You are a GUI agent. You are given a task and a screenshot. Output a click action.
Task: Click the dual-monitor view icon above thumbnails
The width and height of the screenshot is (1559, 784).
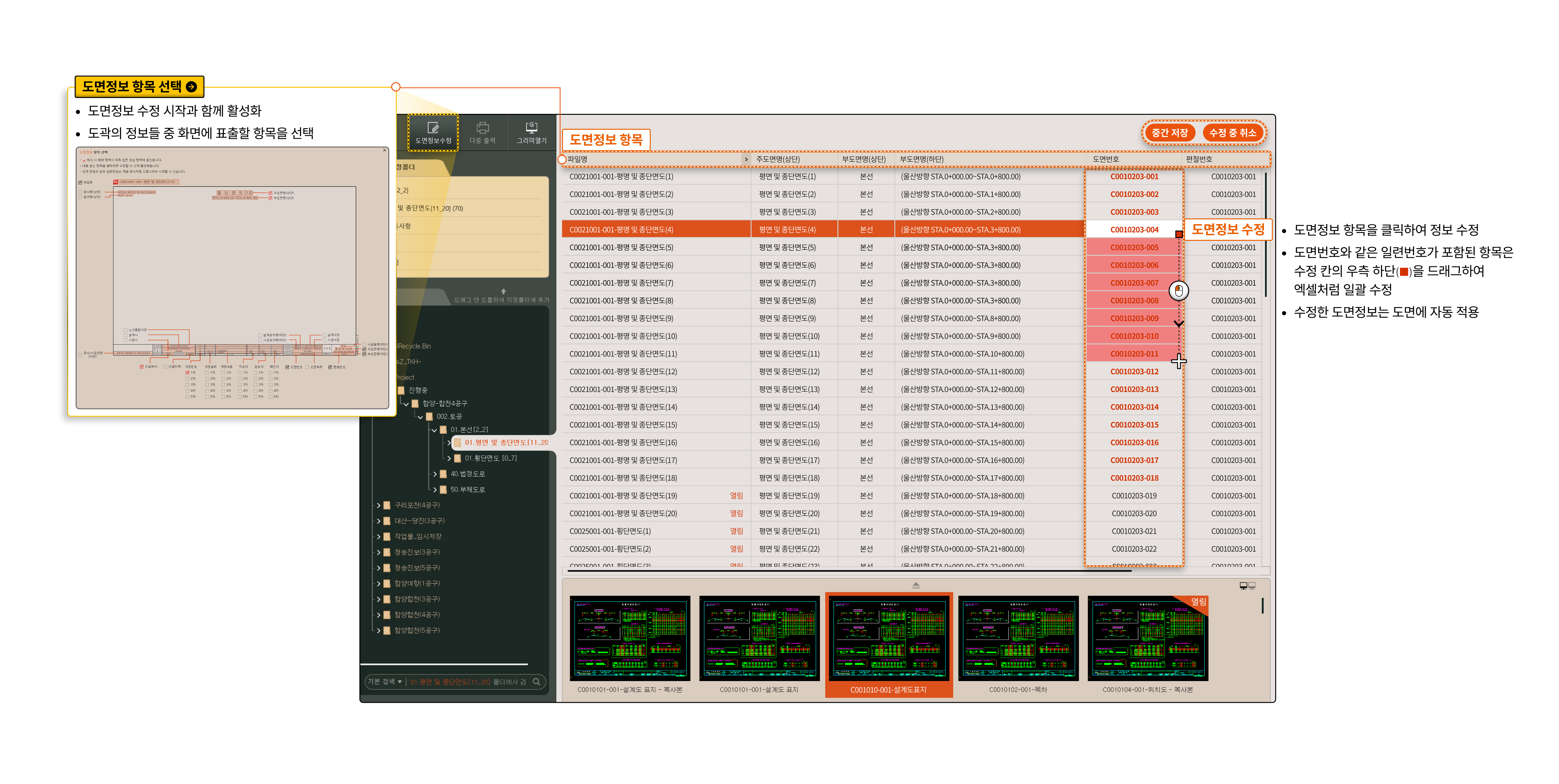coord(1247,586)
